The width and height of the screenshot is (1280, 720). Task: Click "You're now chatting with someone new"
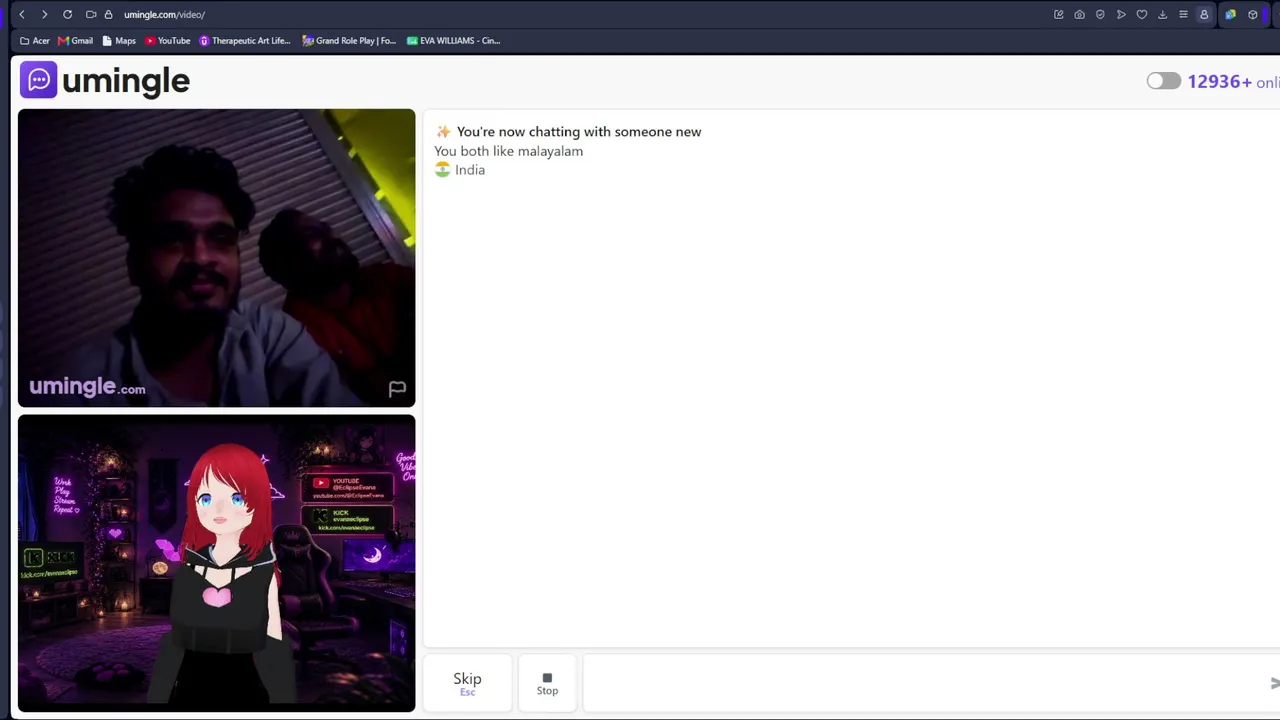pyautogui.click(x=579, y=132)
